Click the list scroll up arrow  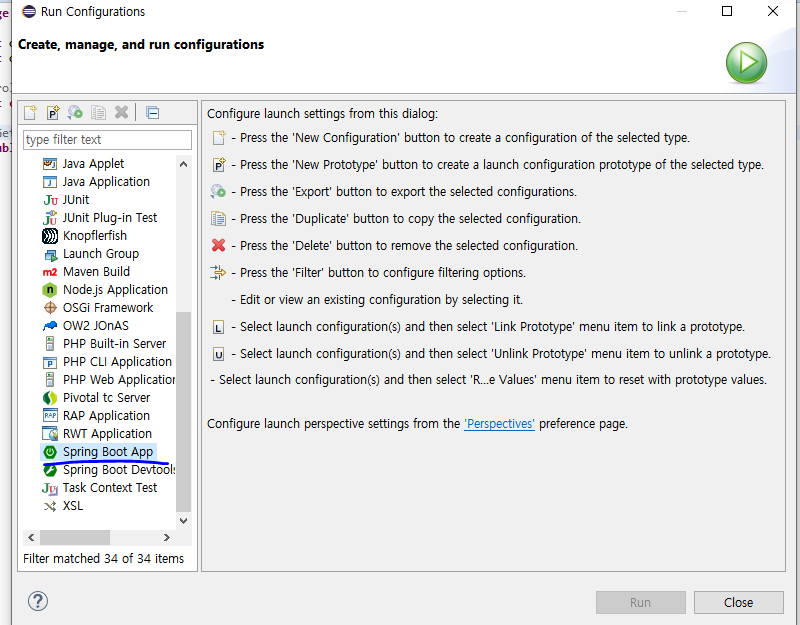coord(184,164)
